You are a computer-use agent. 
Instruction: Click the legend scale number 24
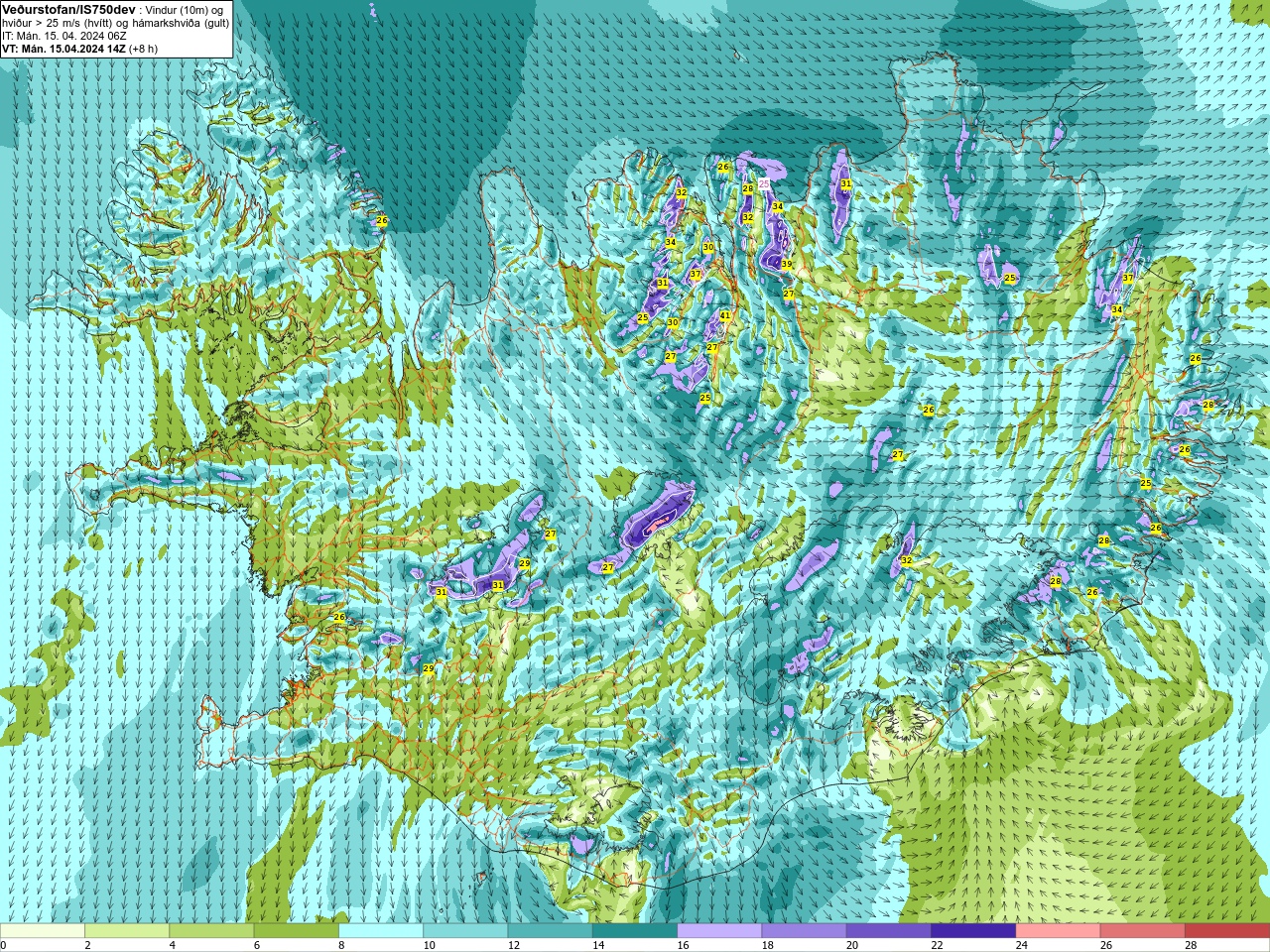point(1021,945)
